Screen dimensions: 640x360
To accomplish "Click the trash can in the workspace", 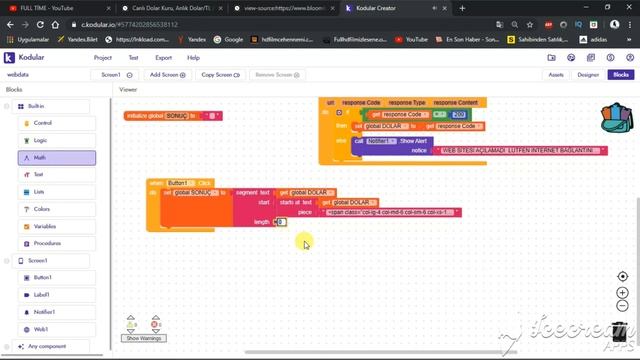I will (x=619, y=331).
